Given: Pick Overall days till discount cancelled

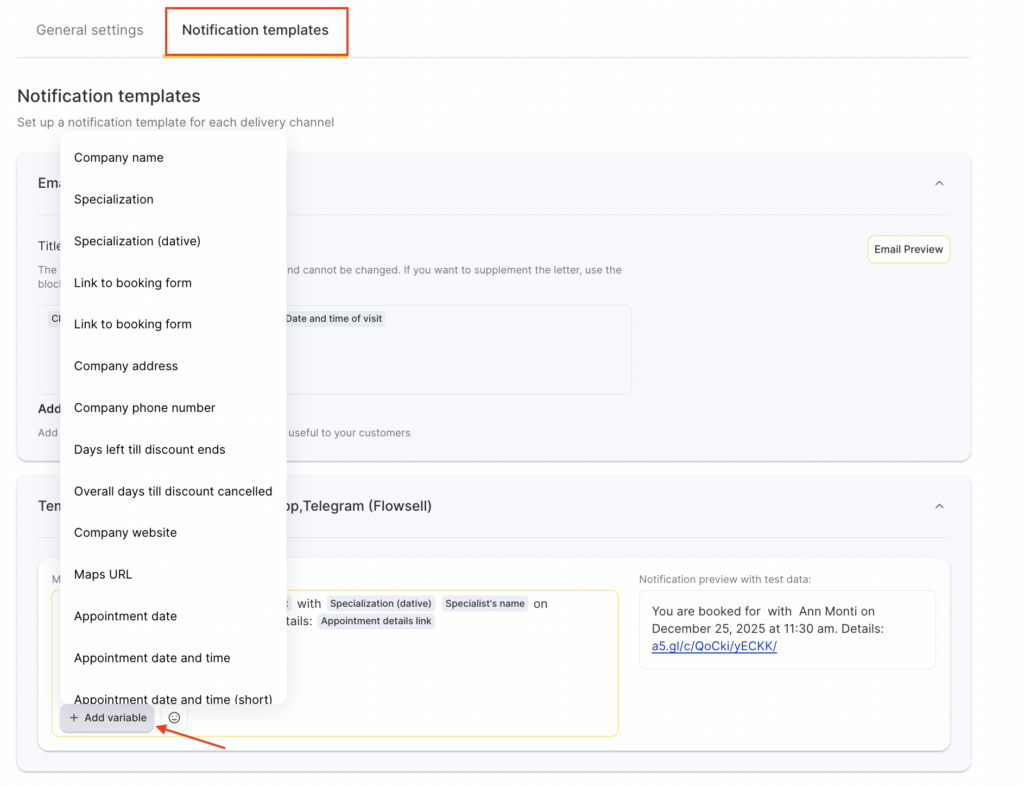Looking at the screenshot, I should click(173, 491).
